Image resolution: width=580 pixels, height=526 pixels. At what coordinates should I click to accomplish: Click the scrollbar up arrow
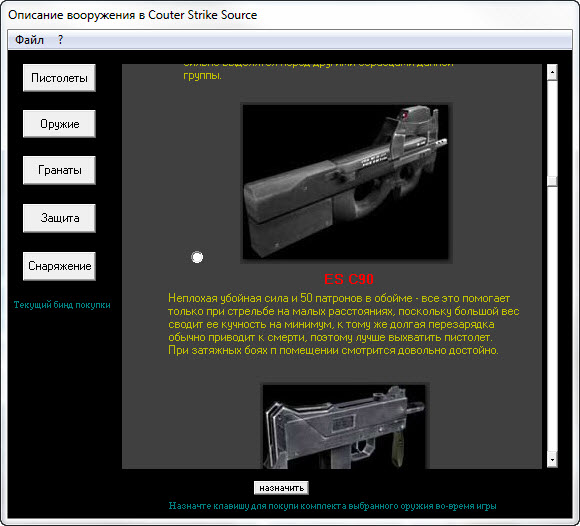552,72
